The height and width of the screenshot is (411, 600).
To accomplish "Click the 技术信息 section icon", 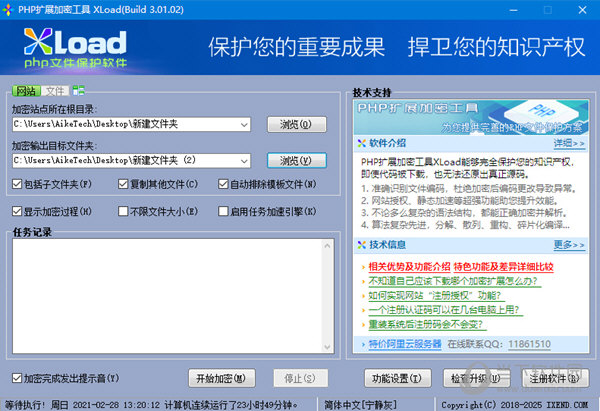I will pos(362,245).
